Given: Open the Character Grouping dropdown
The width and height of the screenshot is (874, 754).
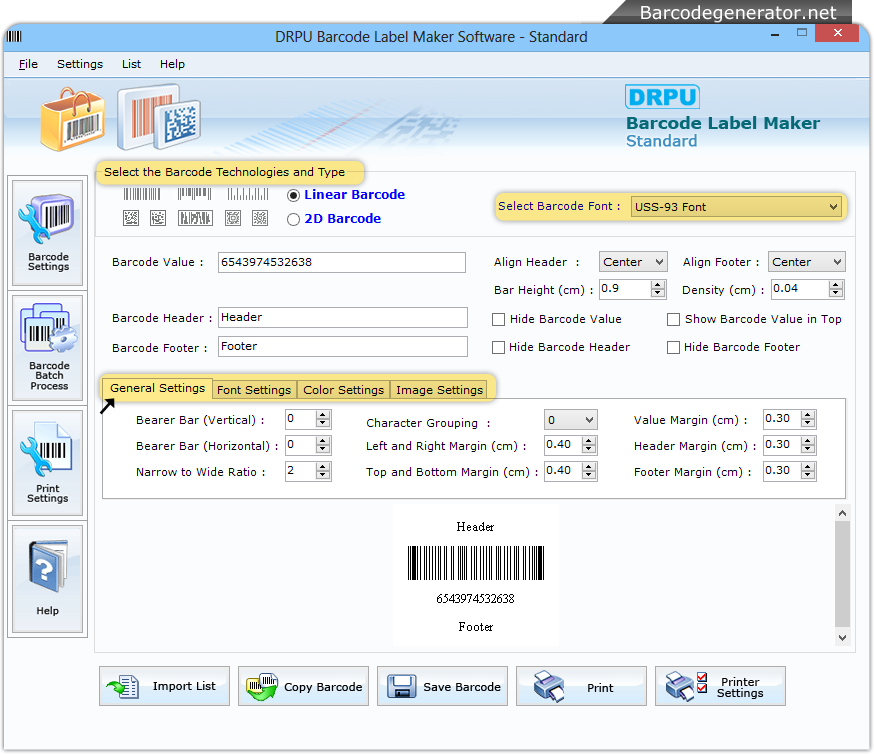Looking at the screenshot, I should pyautogui.click(x=571, y=420).
